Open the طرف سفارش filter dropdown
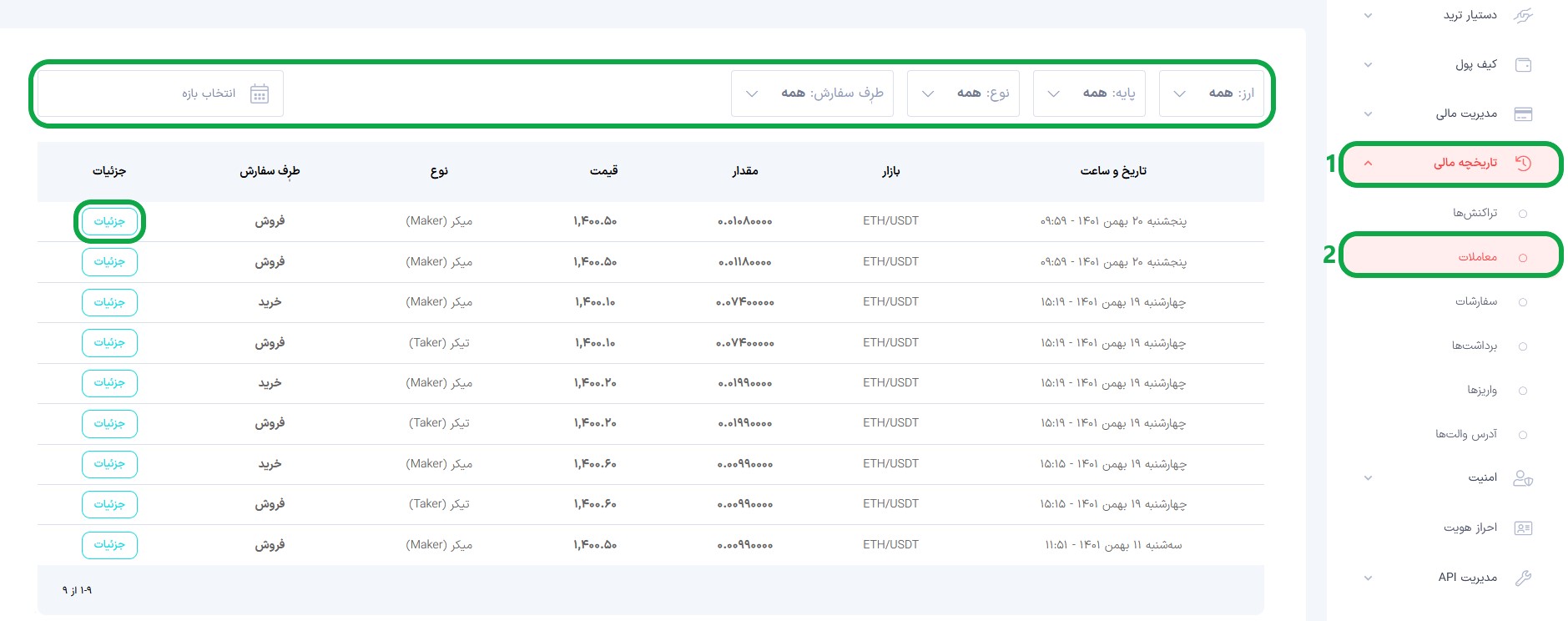This screenshot has height=621, width=1568. pyautogui.click(x=812, y=93)
